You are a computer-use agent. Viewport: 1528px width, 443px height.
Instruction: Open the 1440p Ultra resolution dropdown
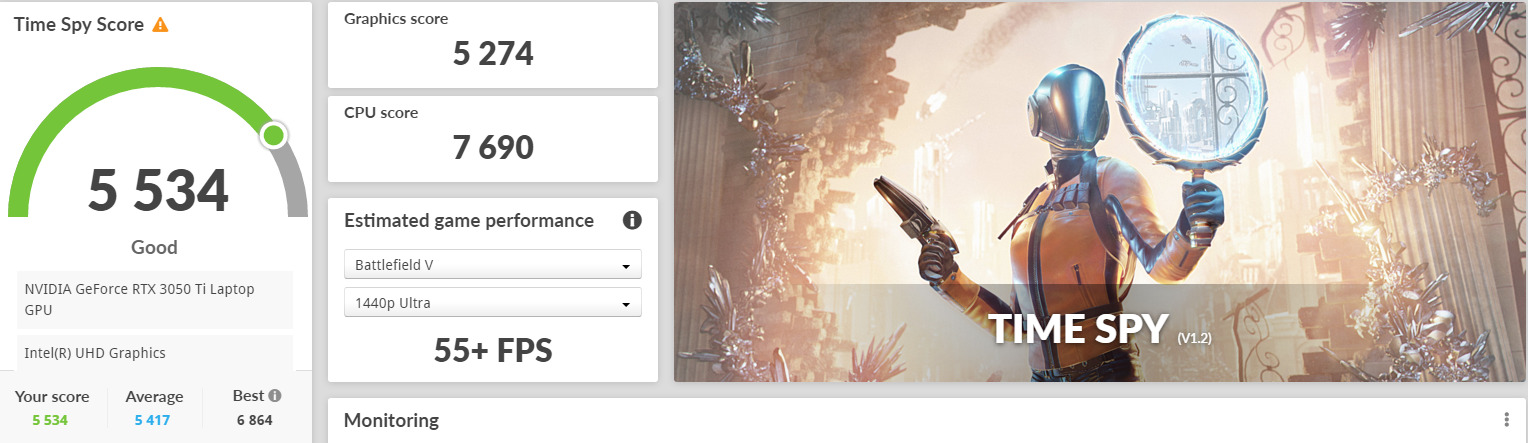pos(493,303)
